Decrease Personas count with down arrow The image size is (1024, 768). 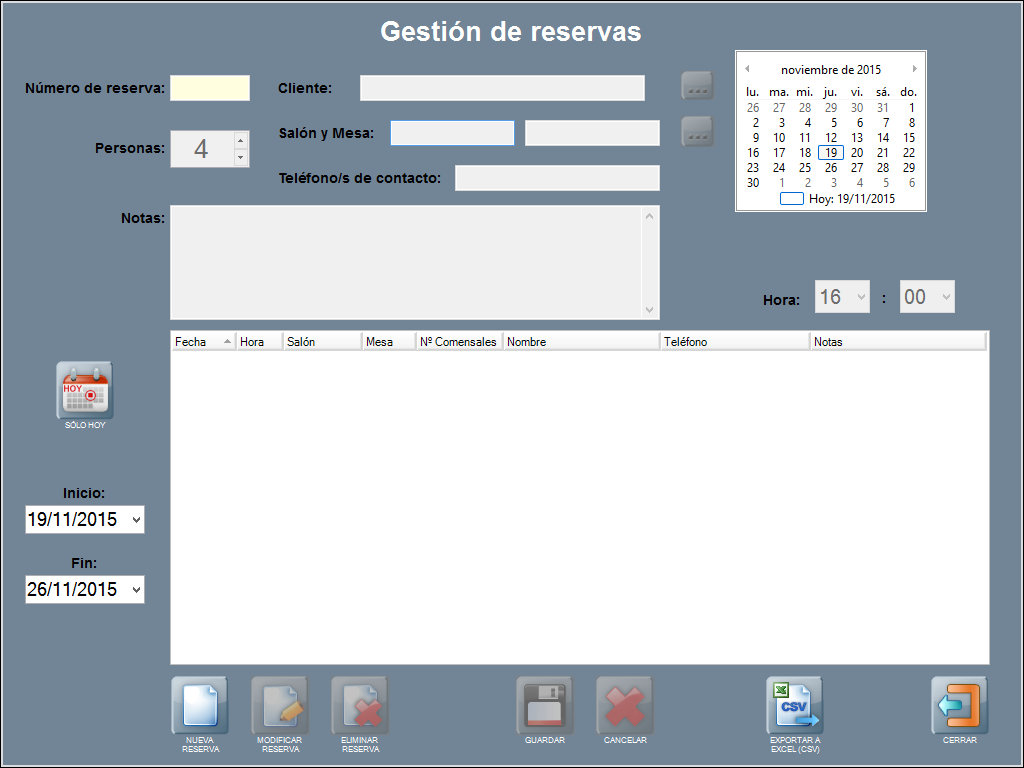[x=240, y=158]
